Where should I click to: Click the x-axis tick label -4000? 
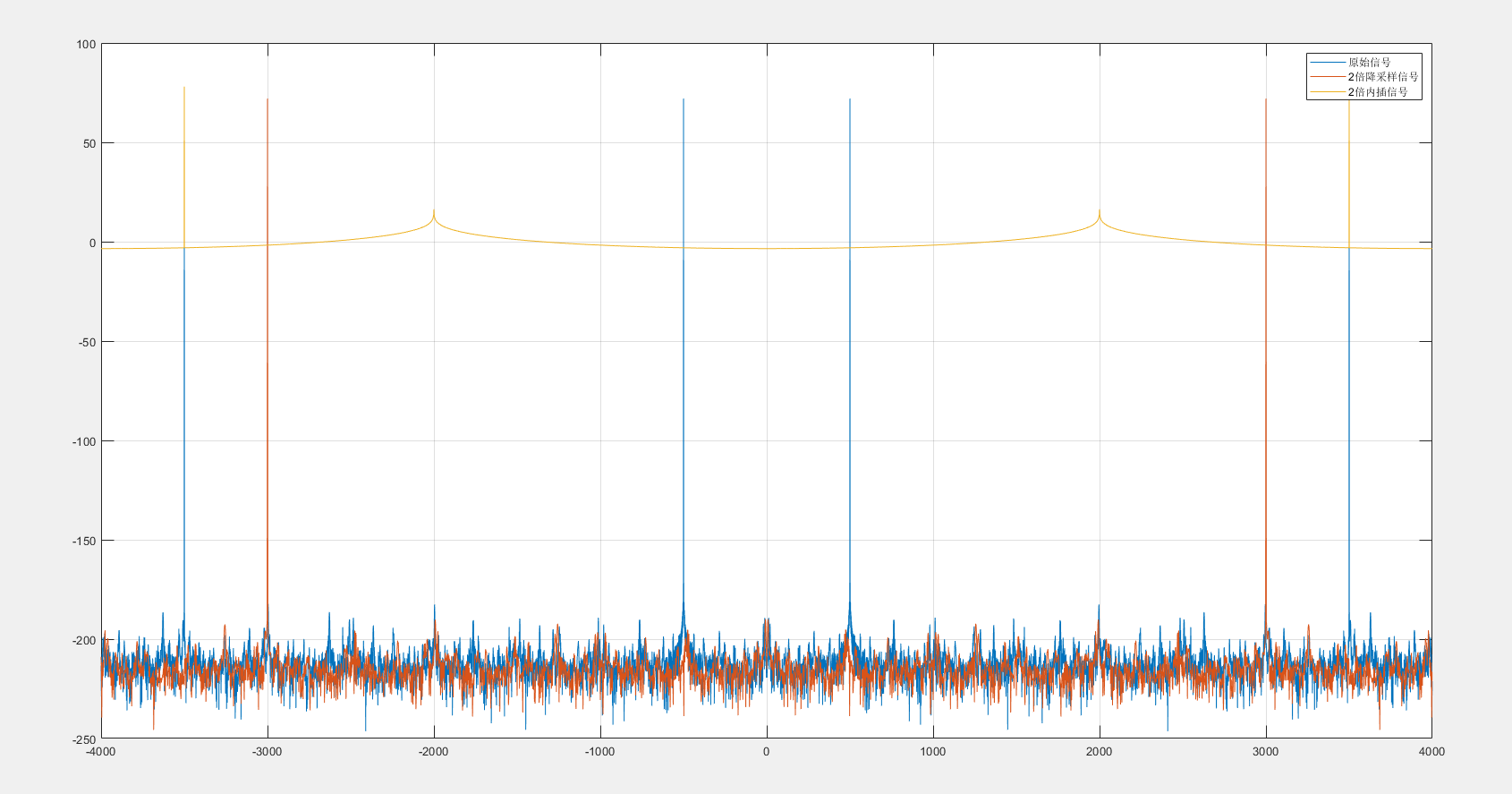click(101, 752)
